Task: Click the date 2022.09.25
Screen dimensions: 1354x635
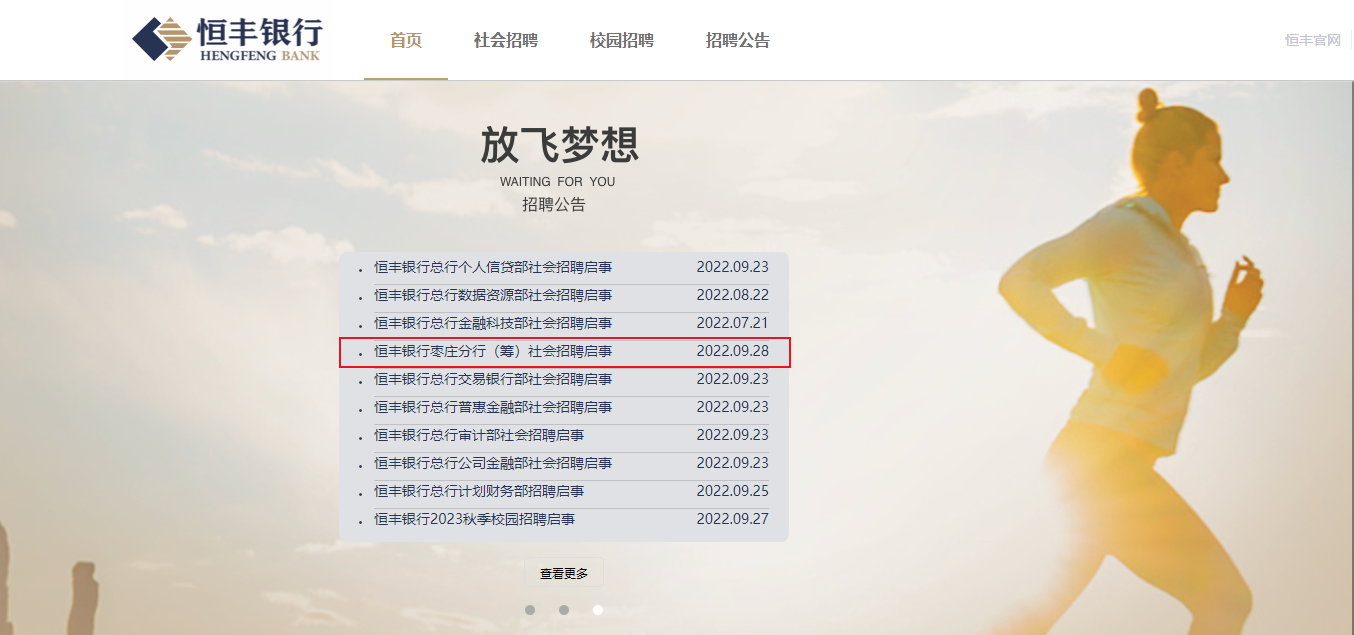Action: pos(733,491)
